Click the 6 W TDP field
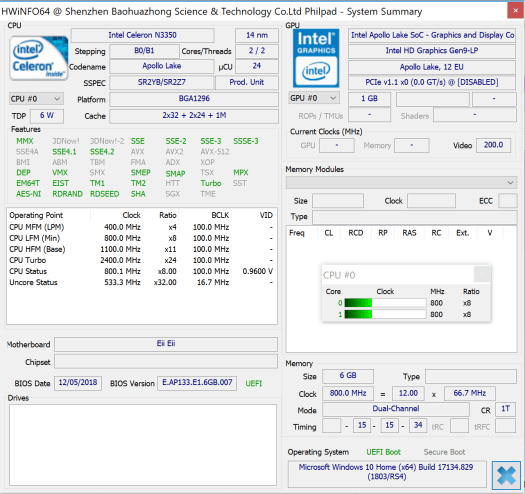The height and width of the screenshot is (494, 525). (x=47, y=116)
